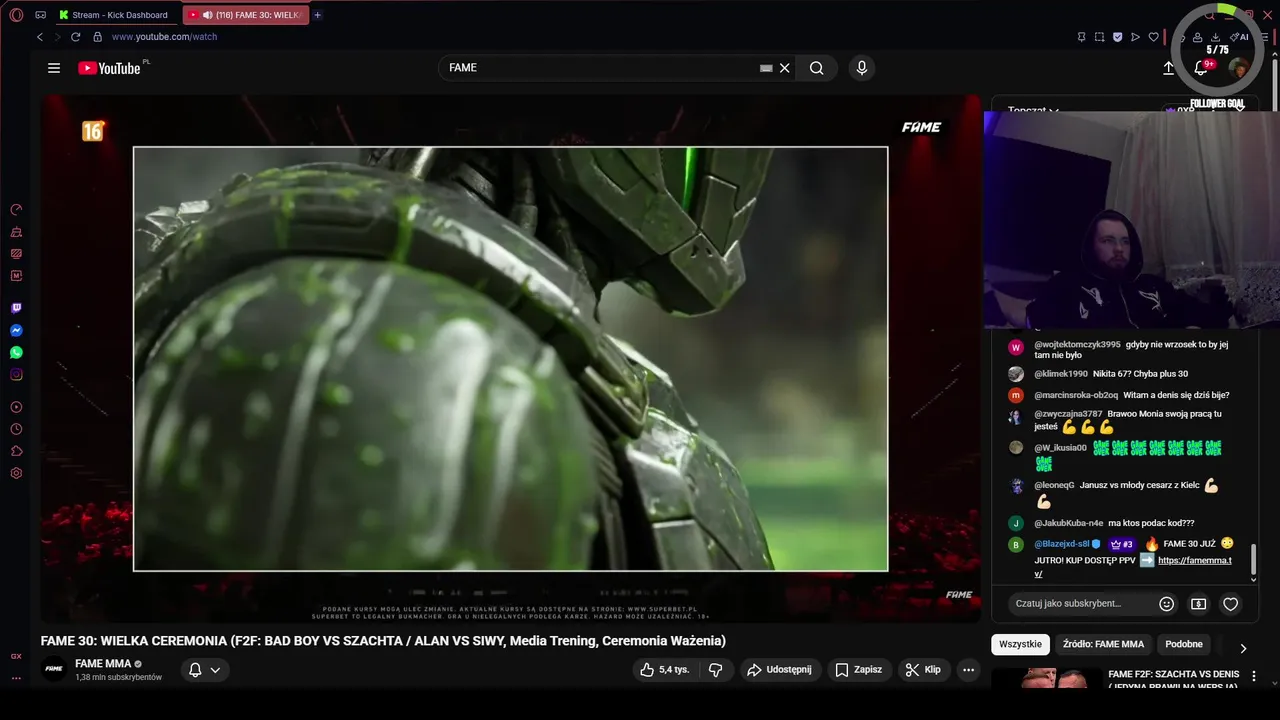Open the Udostępnij share button
The width and height of the screenshot is (1280, 720).
[779, 670]
